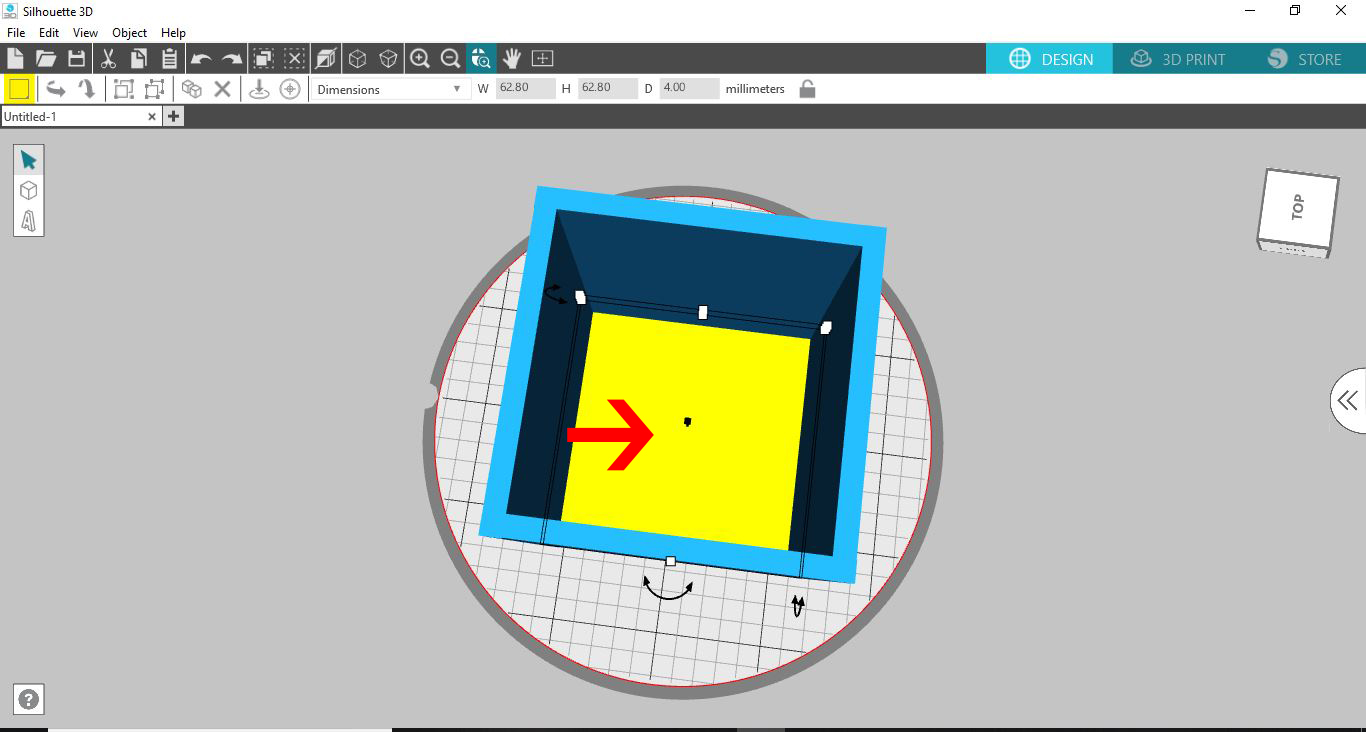Viewport: 1366px width, 732px height.
Task: Center the object on the platform
Action: [x=290, y=89]
